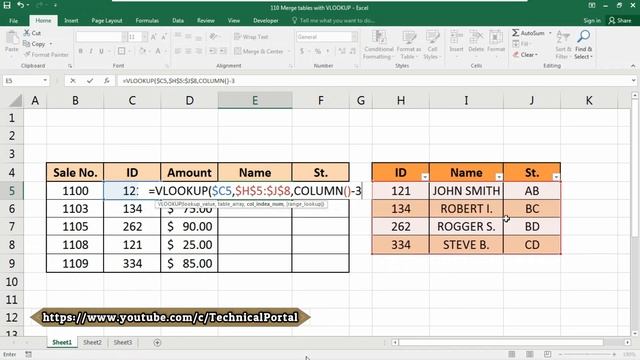Click the Copy icon
This screenshot has height=360, width=640.
pos(27,44)
